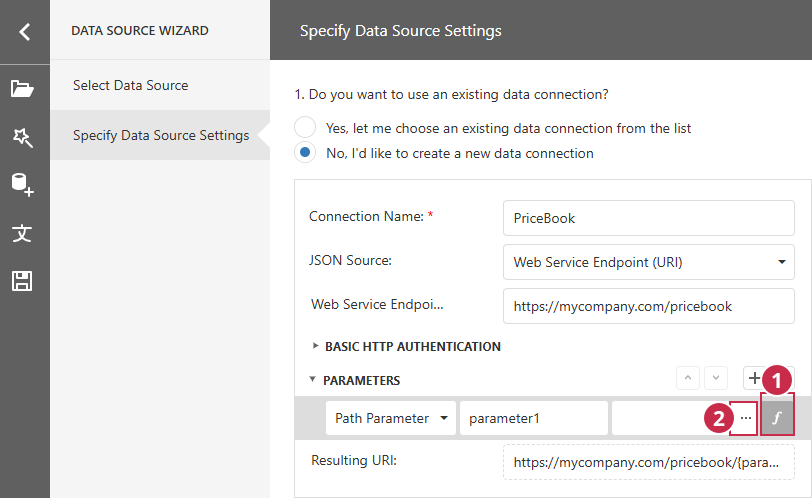The image size is (812, 498).
Task: Click the 'DATA SOURCE WIZARD' heading
Action: click(140, 31)
